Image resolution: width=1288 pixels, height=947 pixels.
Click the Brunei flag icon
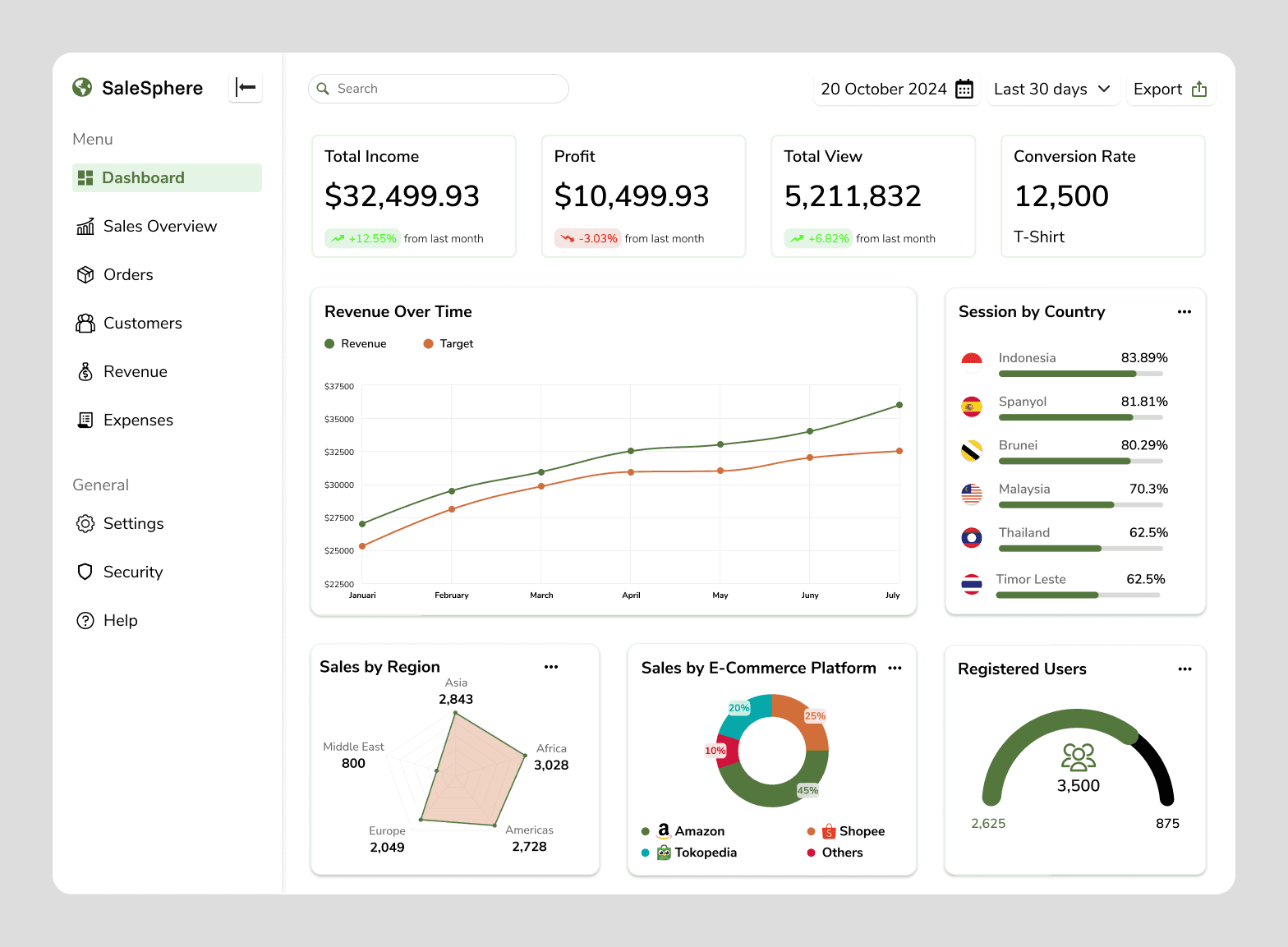click(x=972, y=450)
